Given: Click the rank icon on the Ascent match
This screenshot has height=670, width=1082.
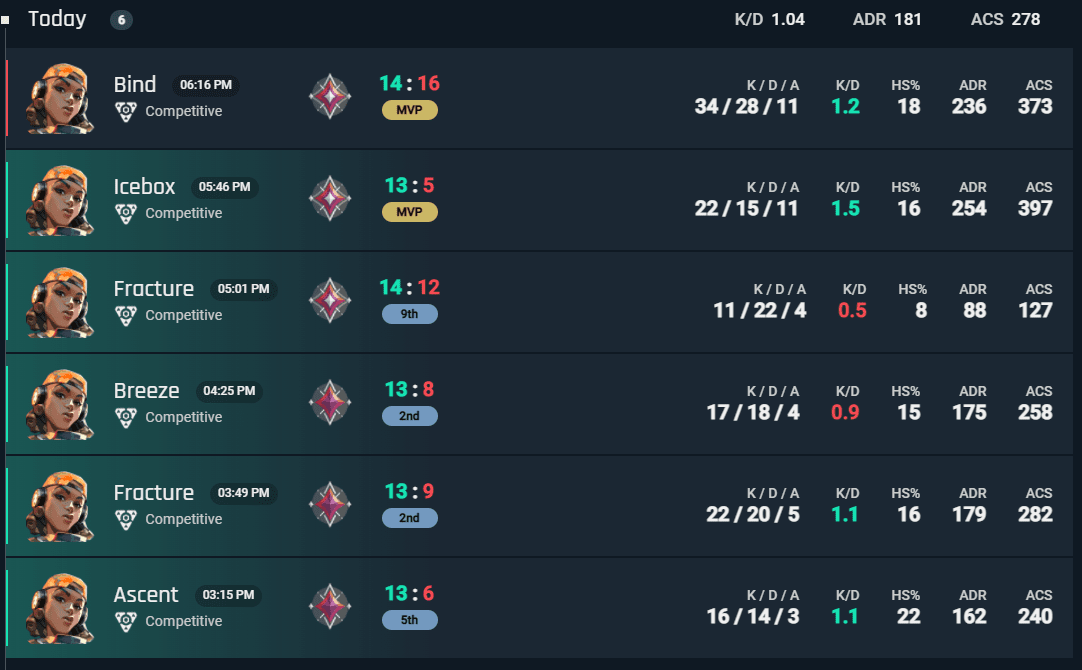Looking at the screenshot, I should point(330,607).
